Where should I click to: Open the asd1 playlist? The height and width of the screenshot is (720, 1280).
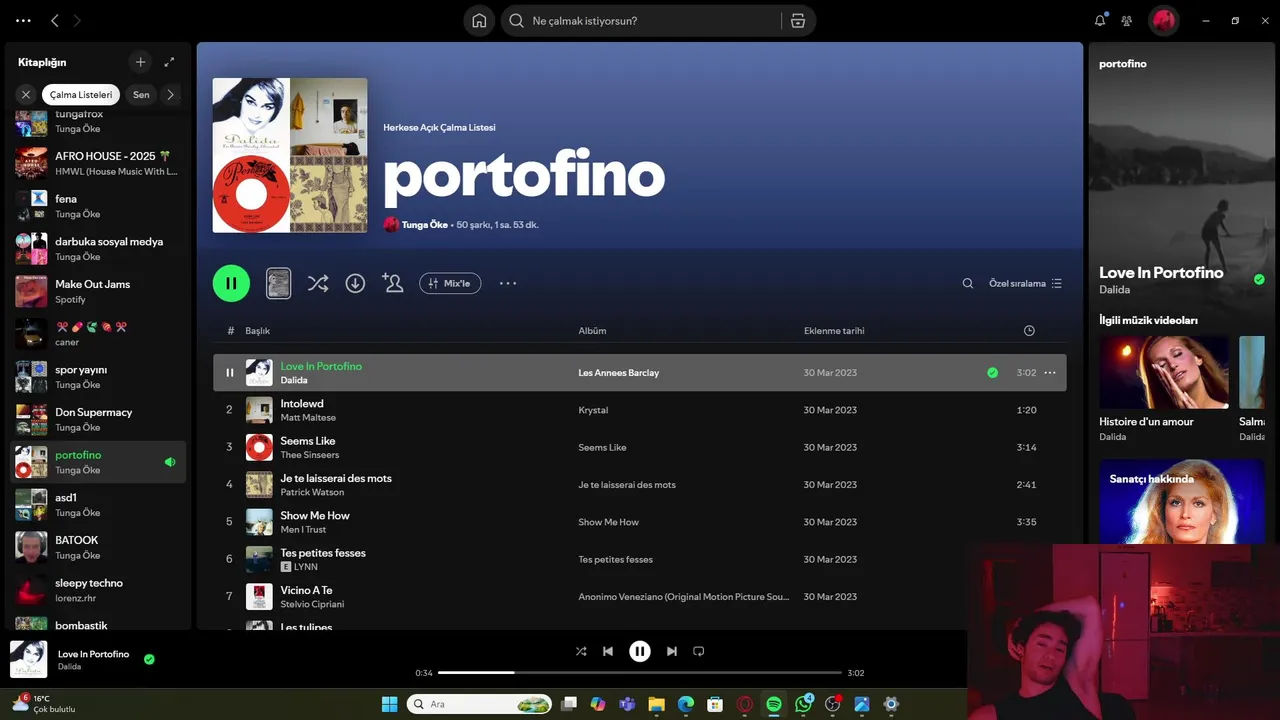[98, 505]
